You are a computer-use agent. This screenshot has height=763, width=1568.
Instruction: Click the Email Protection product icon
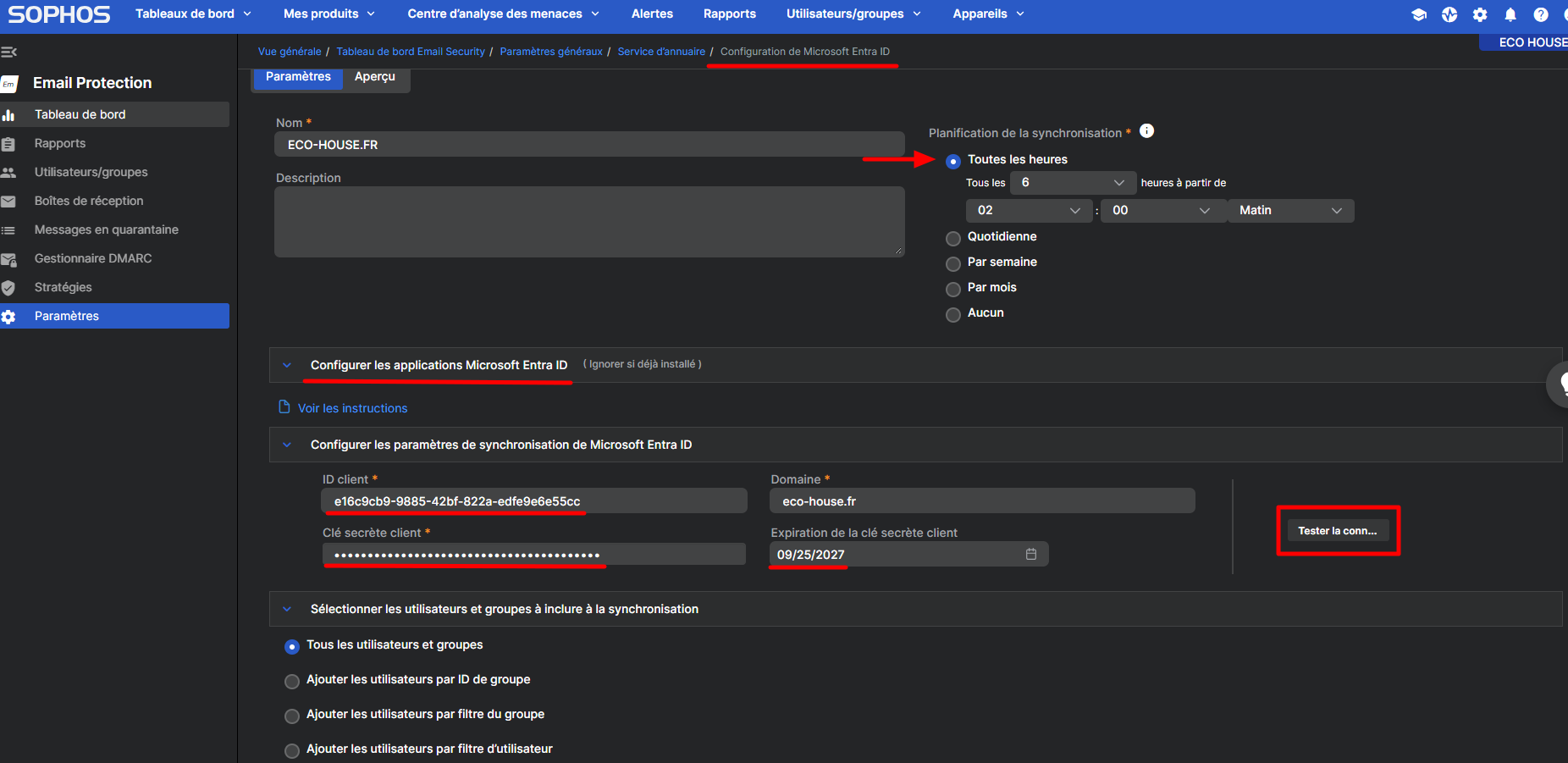click(x=9, y=83)
